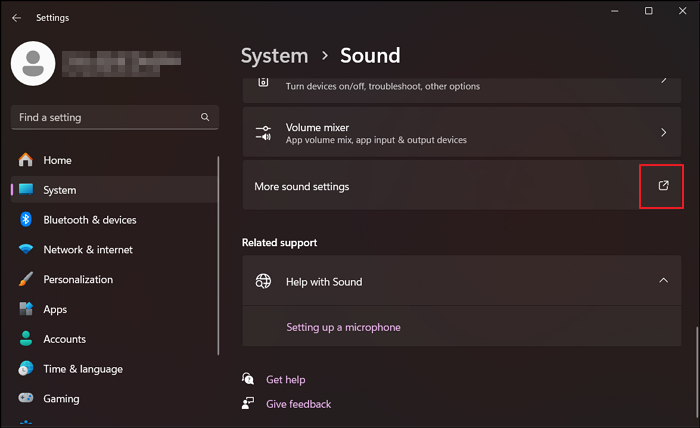Select Home in the sidebar

(x=57, y=160)
